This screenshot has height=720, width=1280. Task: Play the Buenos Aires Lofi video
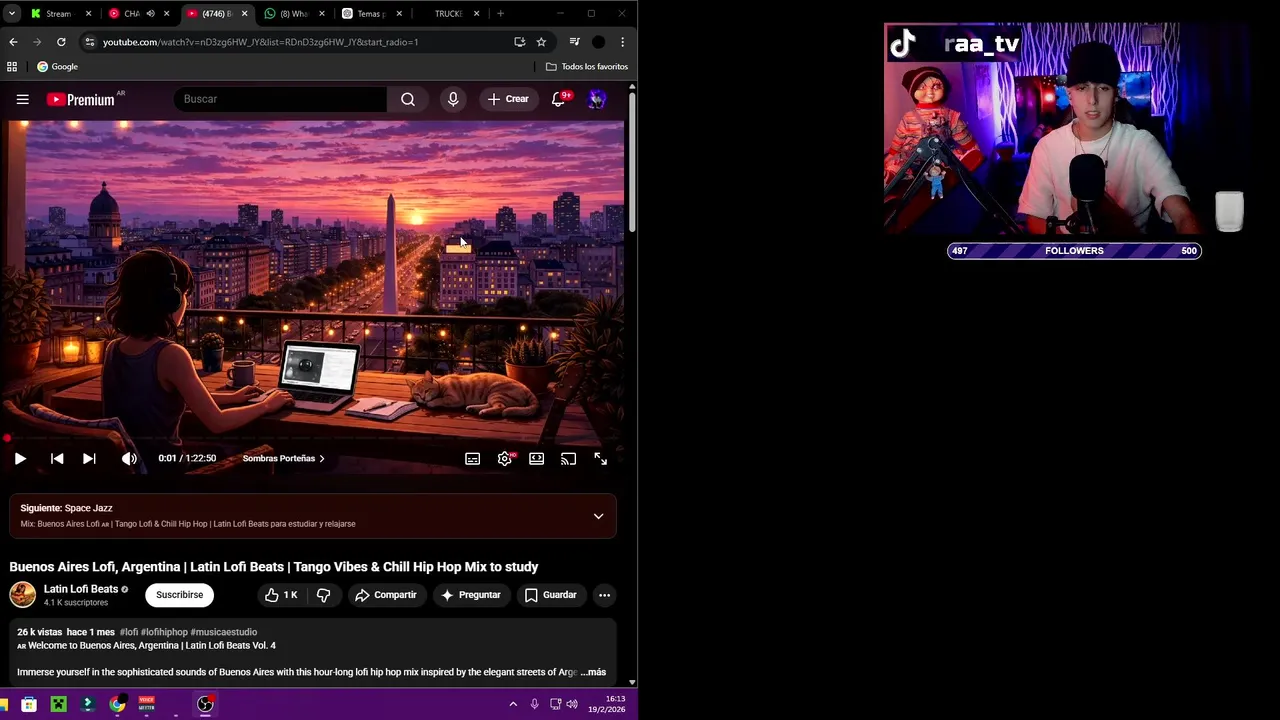pyautogui.click(x=20, y=458)
